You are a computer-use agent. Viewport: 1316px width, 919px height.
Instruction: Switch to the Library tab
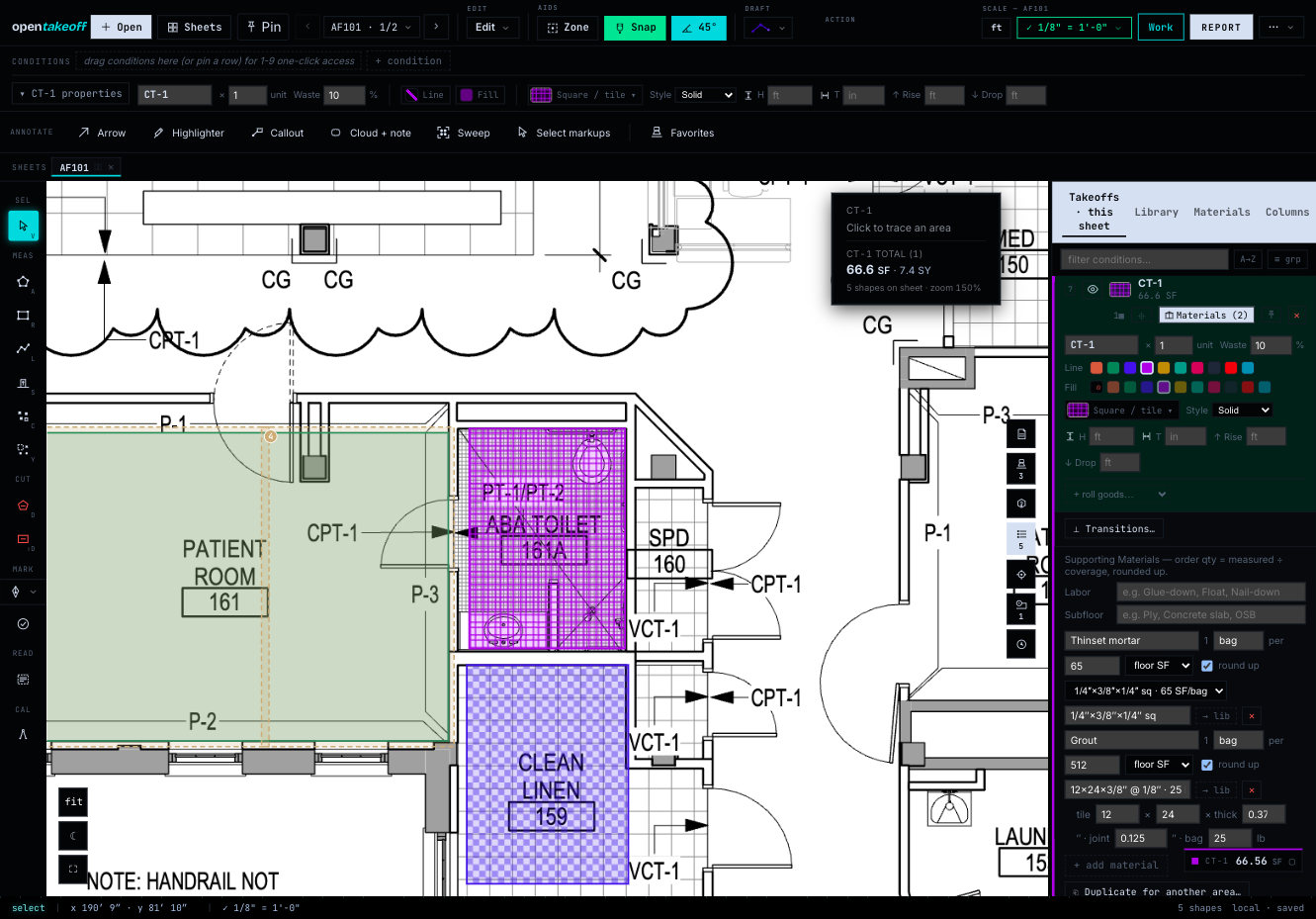pos(1156,212)
